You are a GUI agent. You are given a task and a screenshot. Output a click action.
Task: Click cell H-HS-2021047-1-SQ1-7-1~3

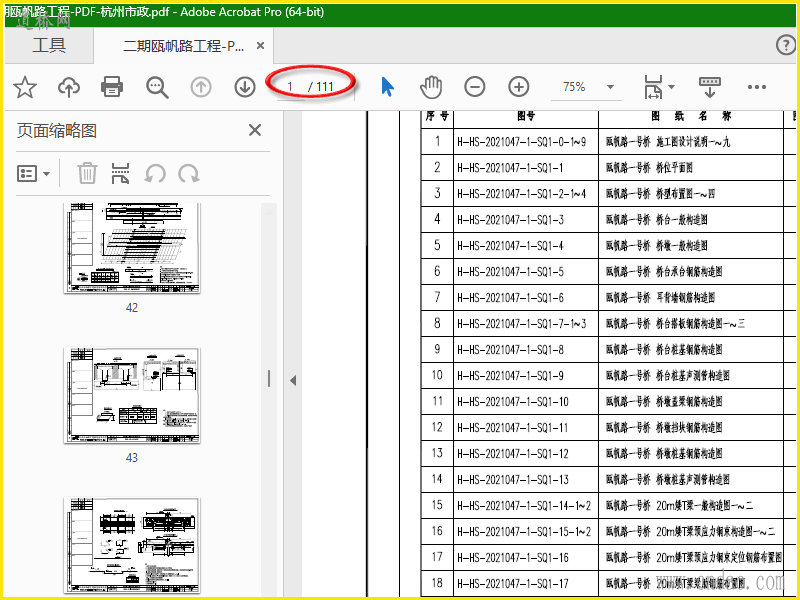click(x=526, y=323)
